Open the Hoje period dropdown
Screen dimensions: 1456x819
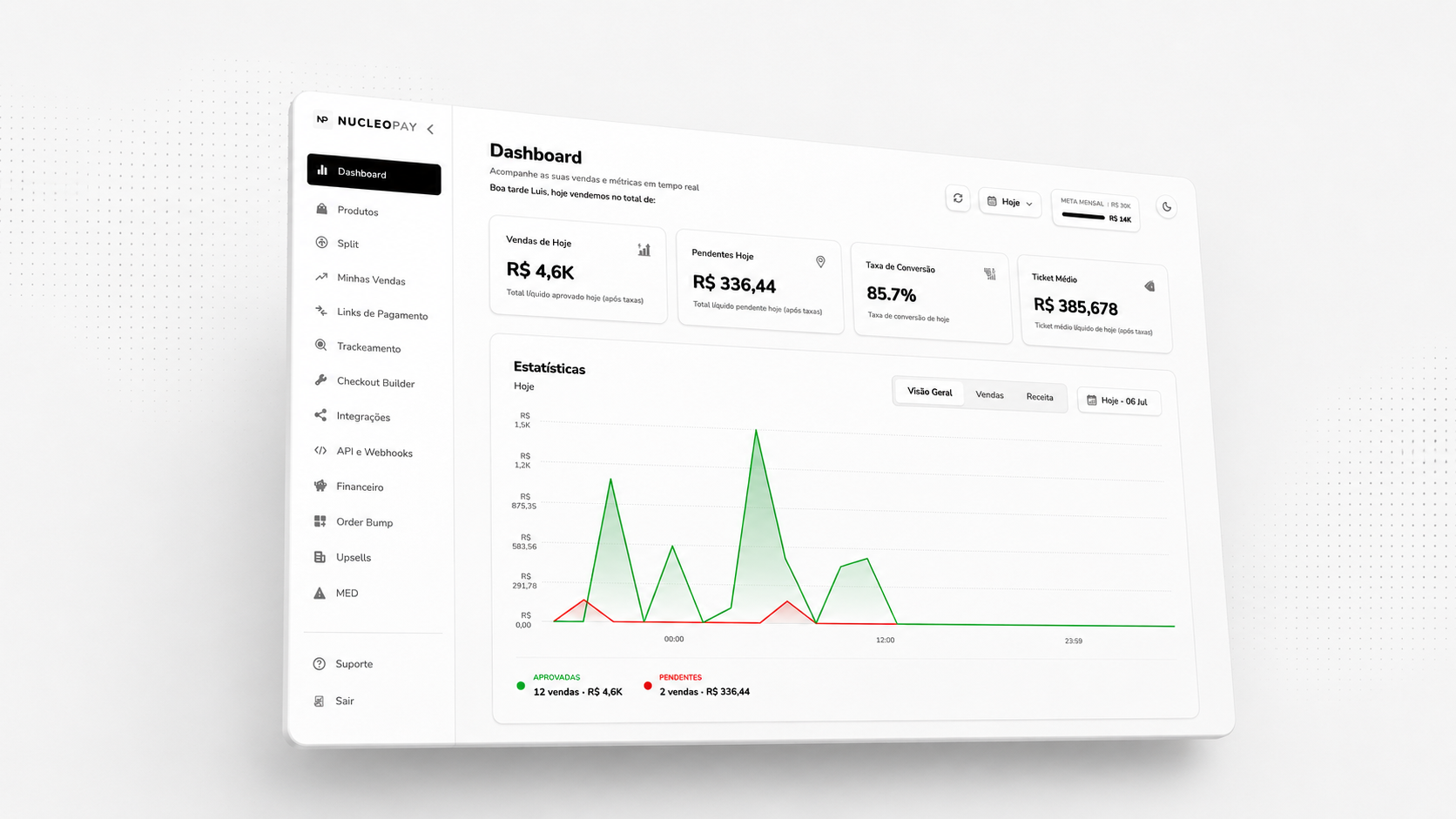point(1010,202)
